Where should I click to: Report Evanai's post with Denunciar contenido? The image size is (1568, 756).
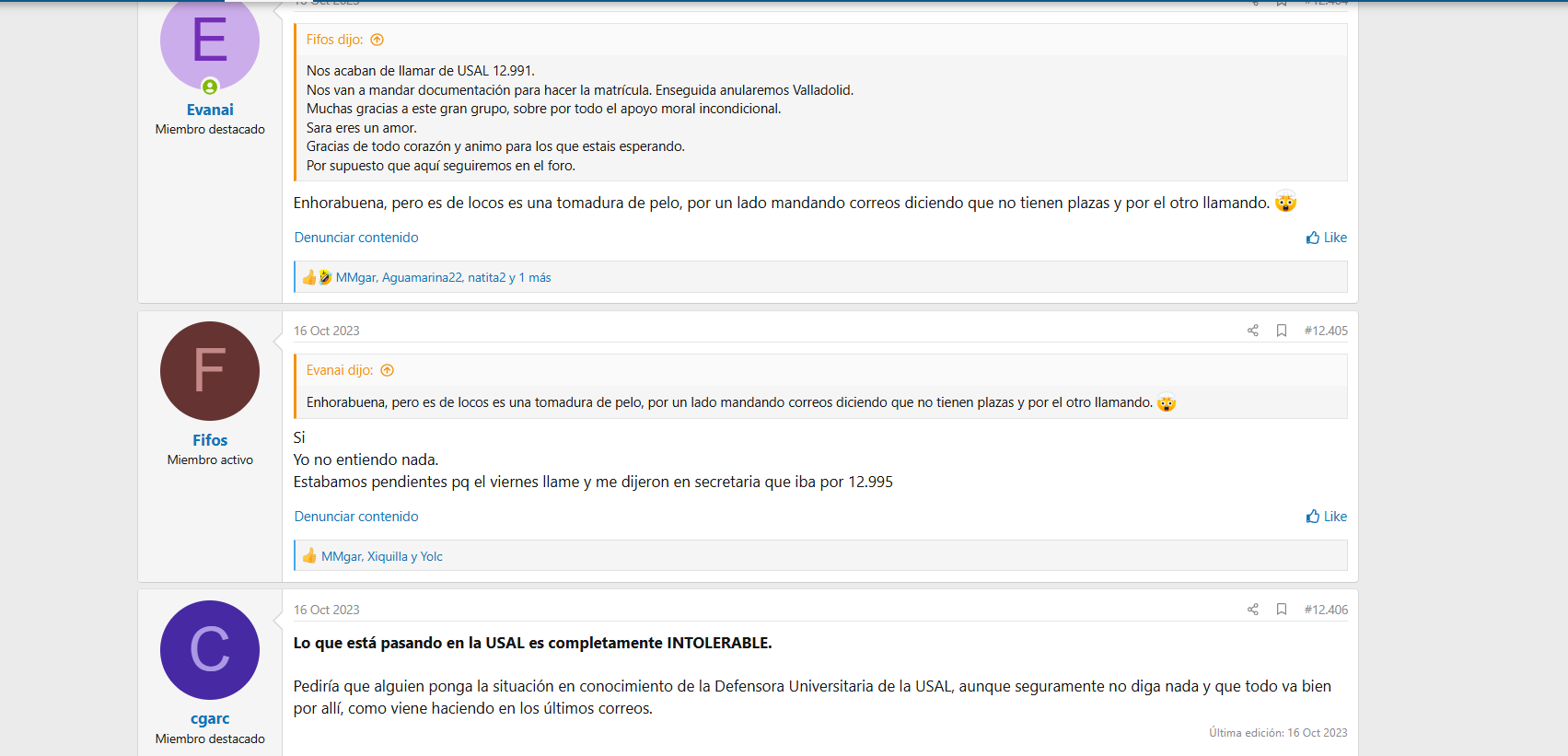pyautogui.click(x=356, y=238)
